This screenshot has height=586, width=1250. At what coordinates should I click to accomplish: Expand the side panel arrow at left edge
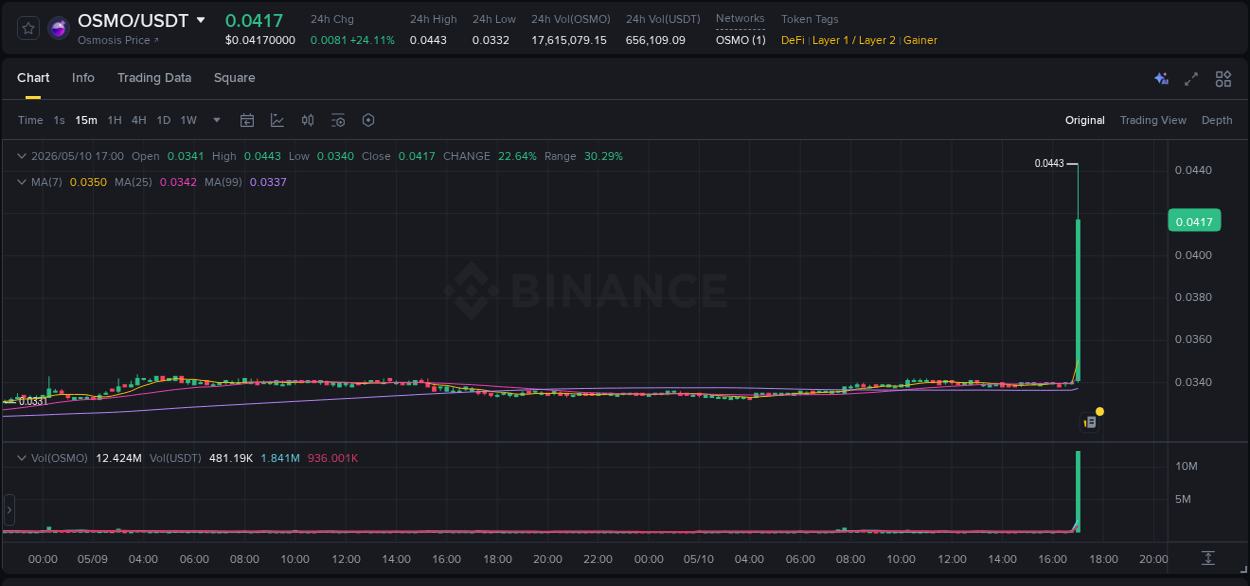(9, 510)
